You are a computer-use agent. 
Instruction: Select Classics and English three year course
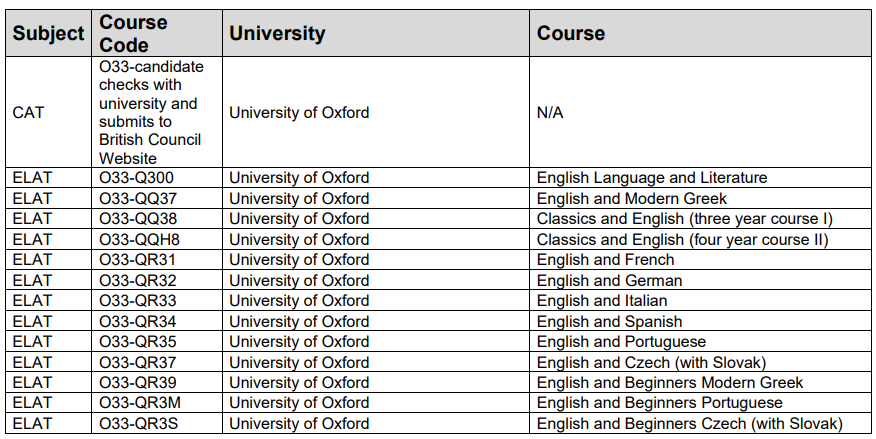point(684,219)
